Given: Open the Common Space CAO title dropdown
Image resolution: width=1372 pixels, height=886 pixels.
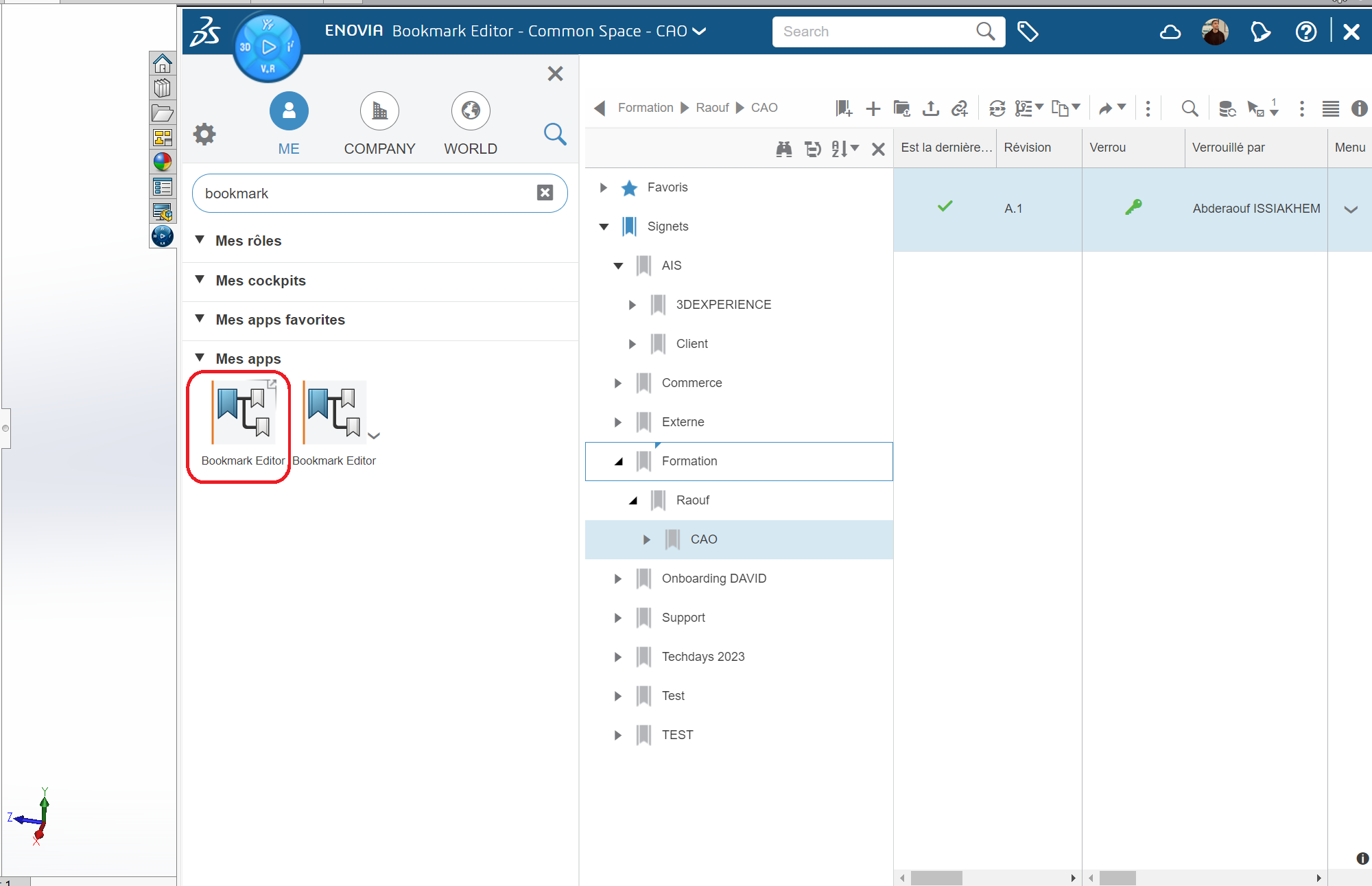Looking at the screenshot, I should (699, 32).
